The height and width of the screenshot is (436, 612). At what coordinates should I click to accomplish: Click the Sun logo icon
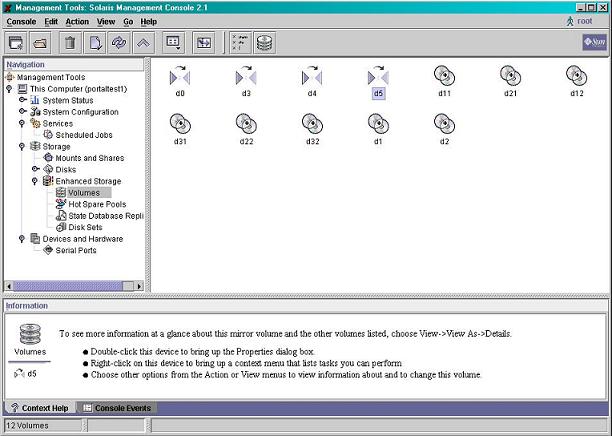(594, 42)
